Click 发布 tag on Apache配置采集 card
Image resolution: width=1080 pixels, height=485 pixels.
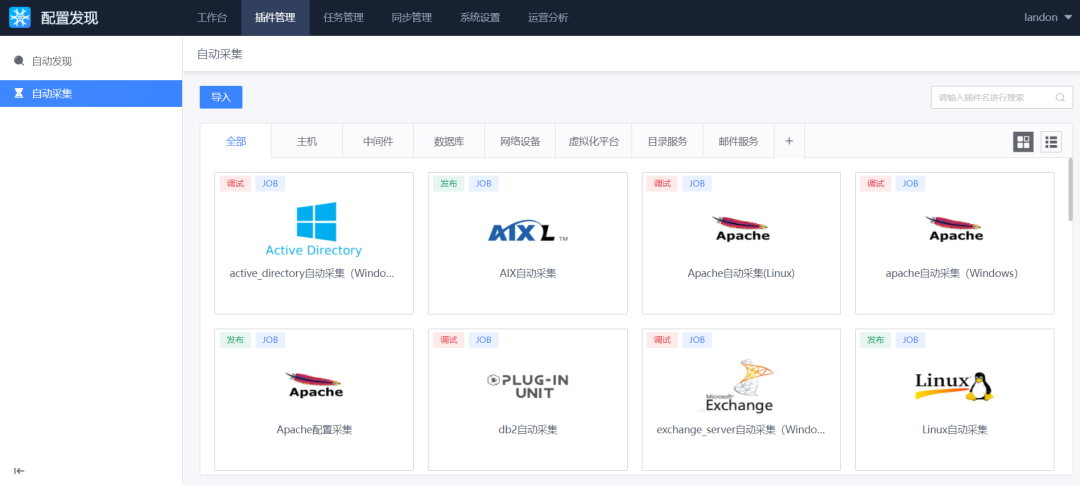pyautogui.click(x=235, y=340)
